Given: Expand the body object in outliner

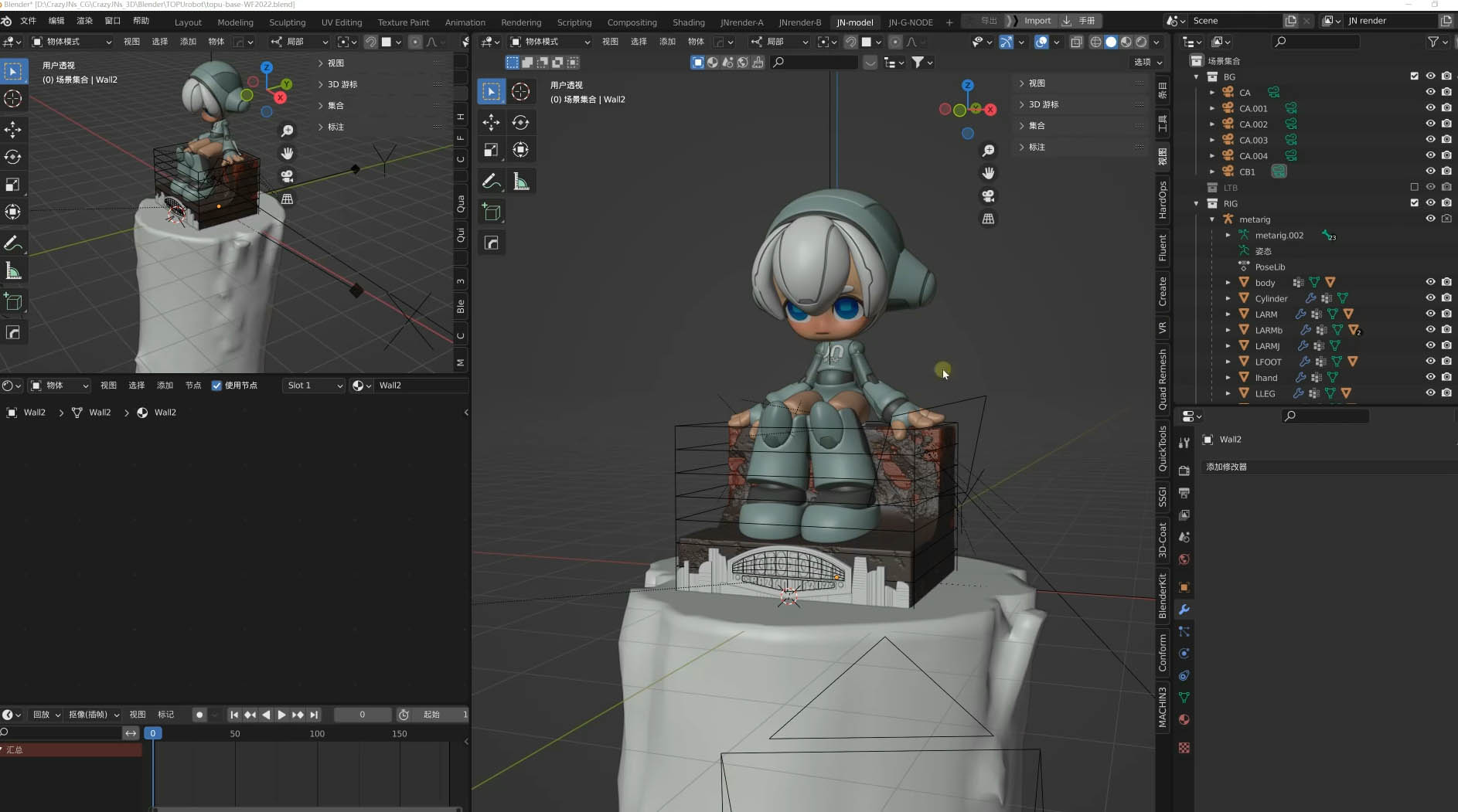Looking at the screenshot, I should (x=1228, y=283).
